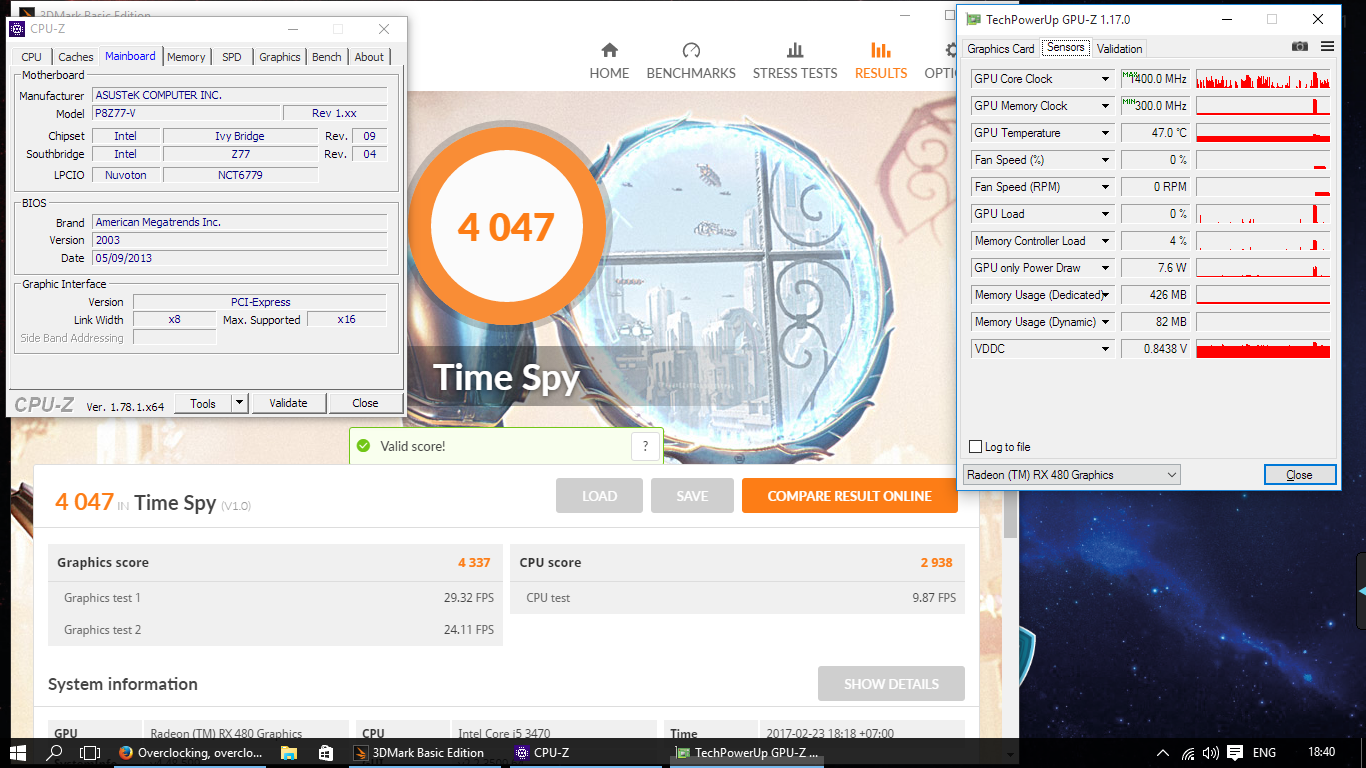Open the GPU only Power Draw dropdown
Screen dimensions: 1366x768
point(1105,268)
